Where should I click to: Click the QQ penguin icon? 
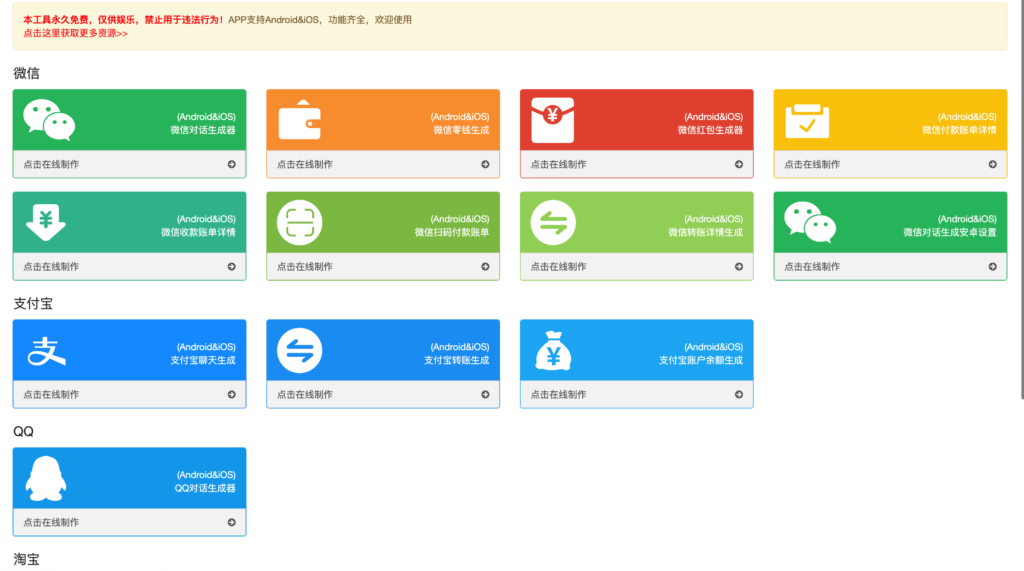(46, 479)
